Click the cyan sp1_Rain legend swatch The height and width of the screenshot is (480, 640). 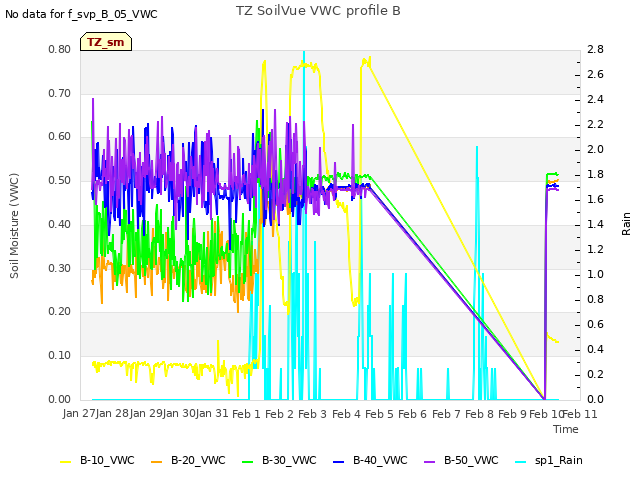(520, 461)
